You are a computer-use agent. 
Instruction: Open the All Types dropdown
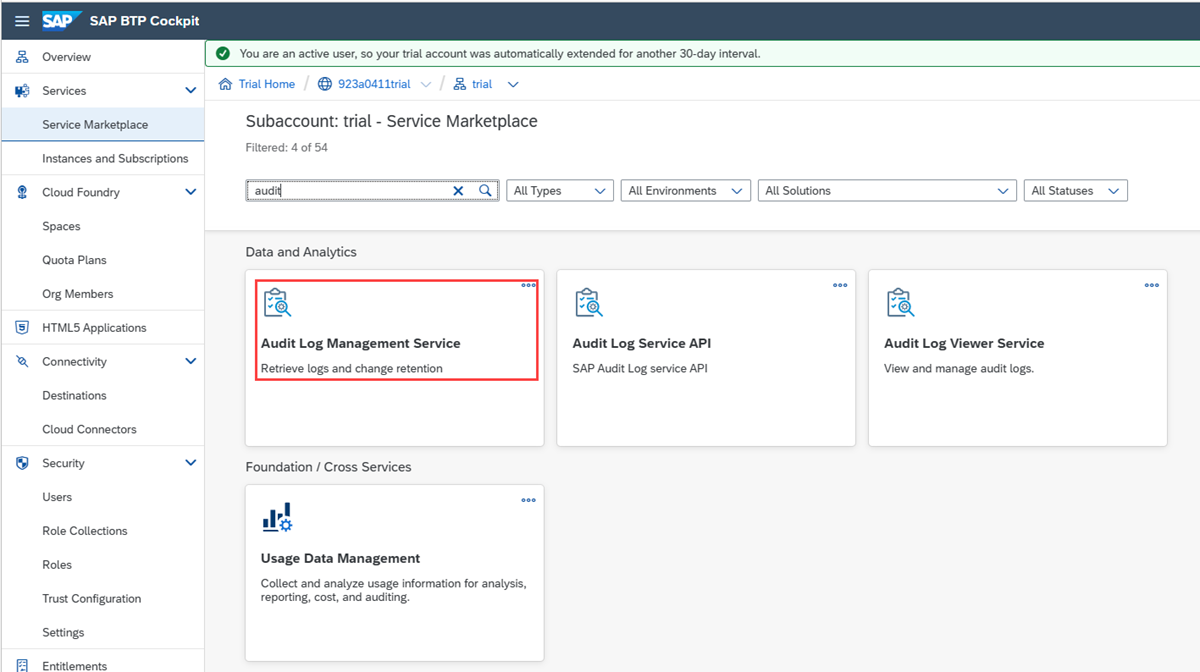(559, 190)
